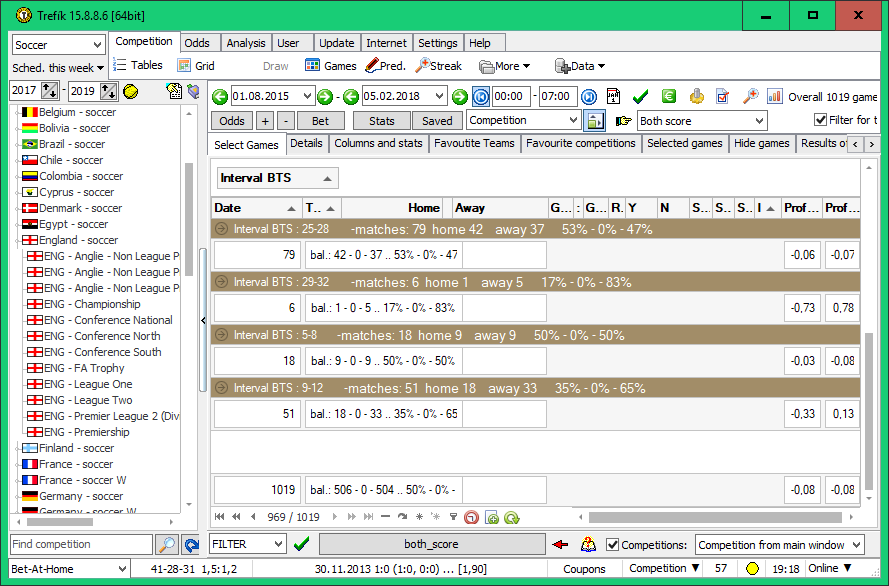Click the horizontal scrollbar under results grid
889x586 pixels.
(715, 517)
